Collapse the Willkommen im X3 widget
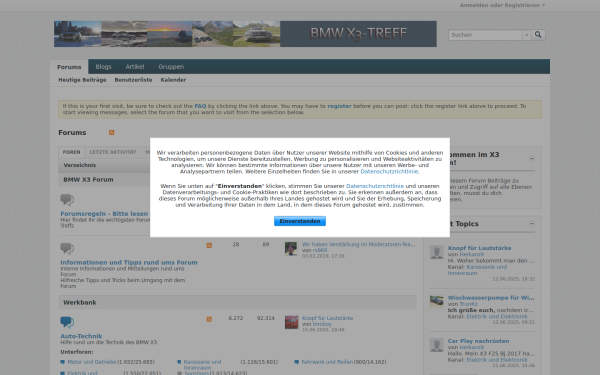This screenshot has width=600, height=375. coord(532,159)
